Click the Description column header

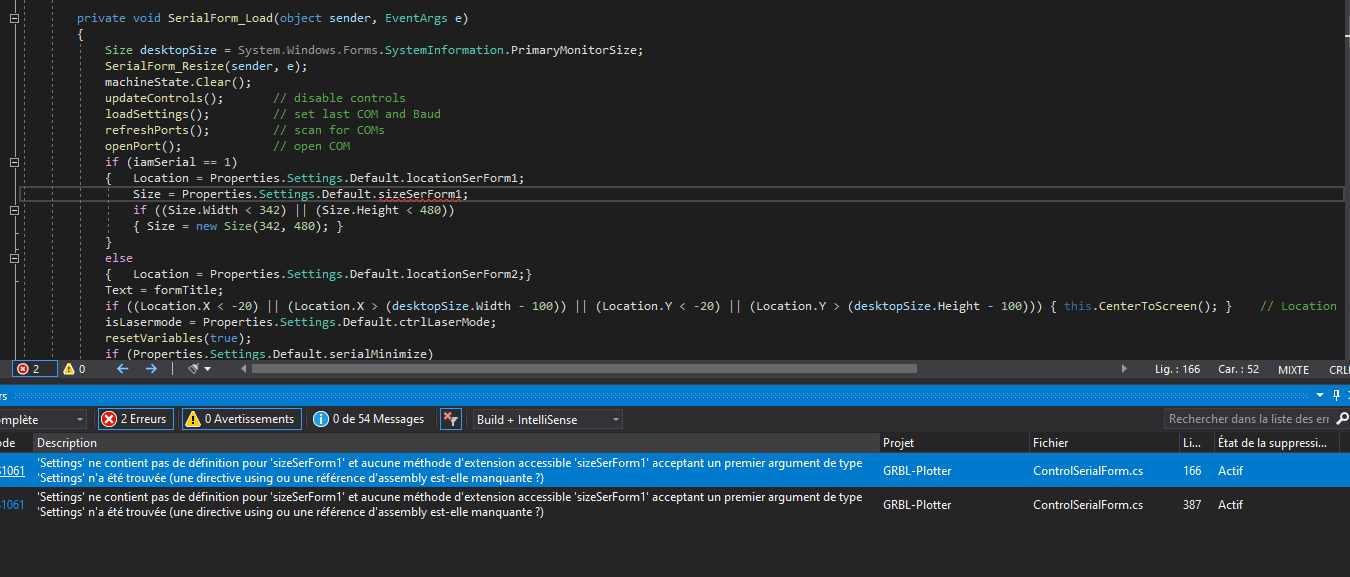pyautogui.click(x=67, y=442)
